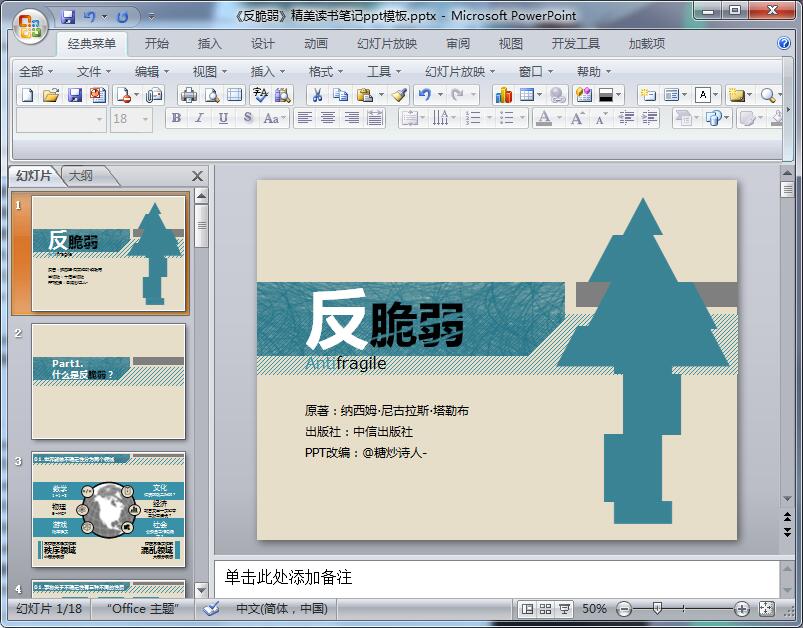Click the Print icon in toolbar
Image resolution: width=803 pixels, height=628 pixels.
click(189, 95)
